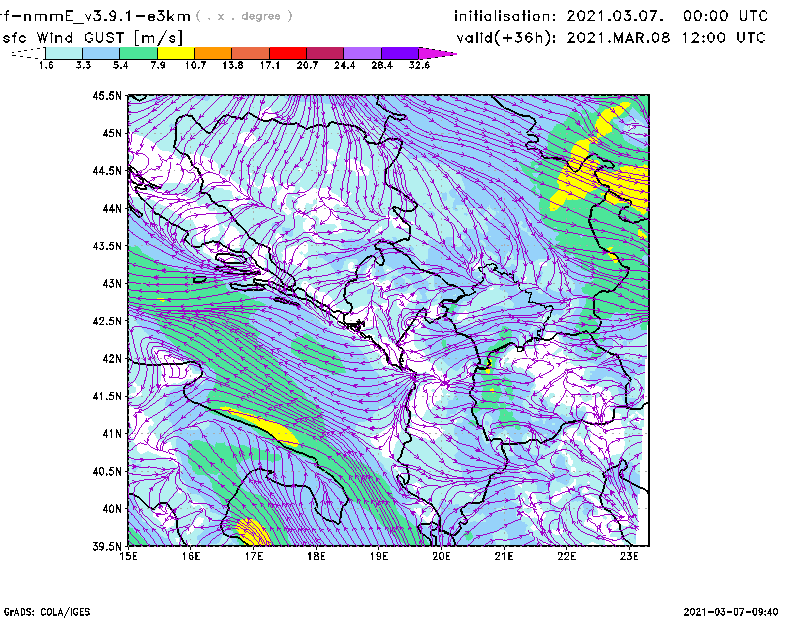
Task: Click the legend value 32.6
Action: tap(419, 65)
